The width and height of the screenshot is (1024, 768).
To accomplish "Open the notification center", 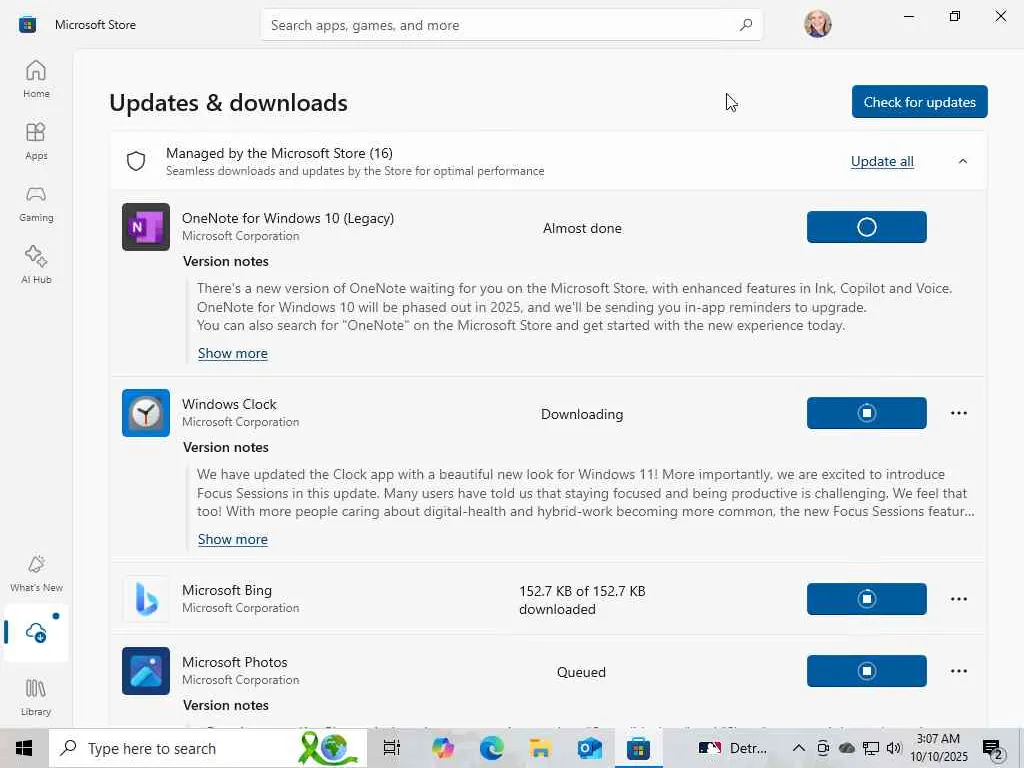I will 993,748.
